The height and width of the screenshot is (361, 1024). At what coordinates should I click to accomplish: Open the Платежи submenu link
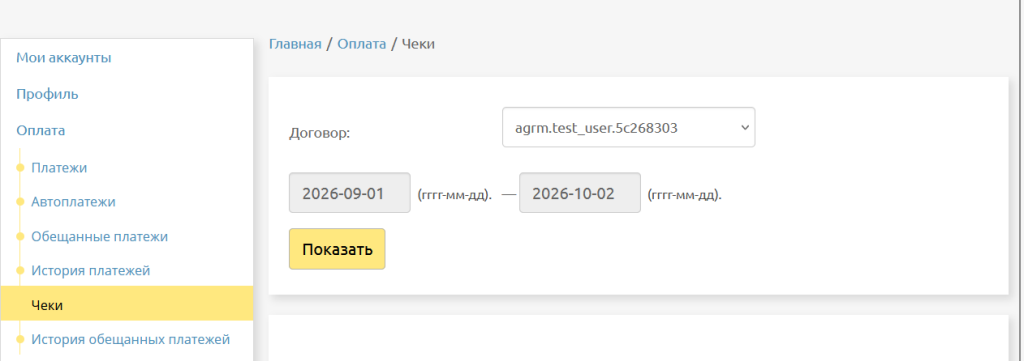pos(59,168)
